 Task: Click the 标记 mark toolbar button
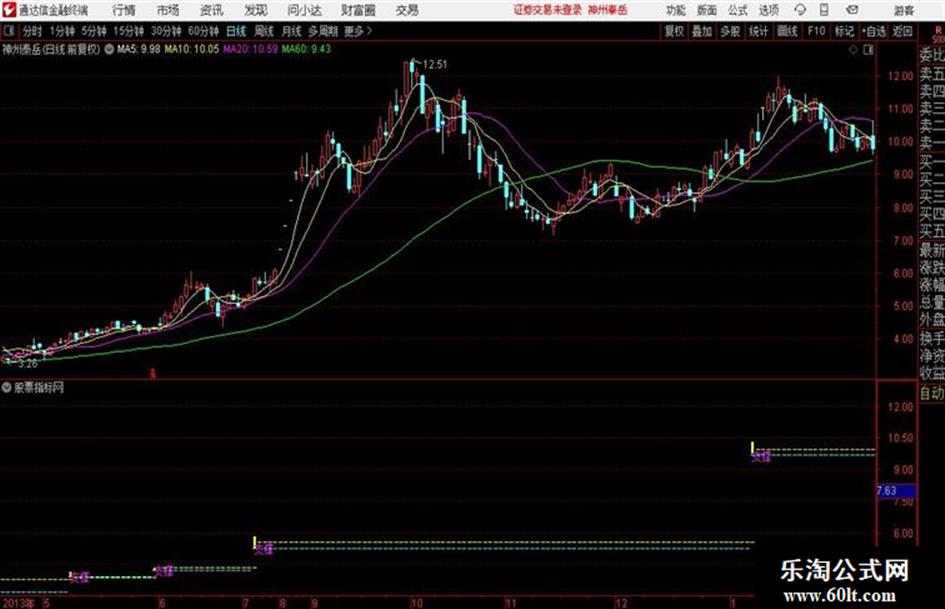coord(844,31)
